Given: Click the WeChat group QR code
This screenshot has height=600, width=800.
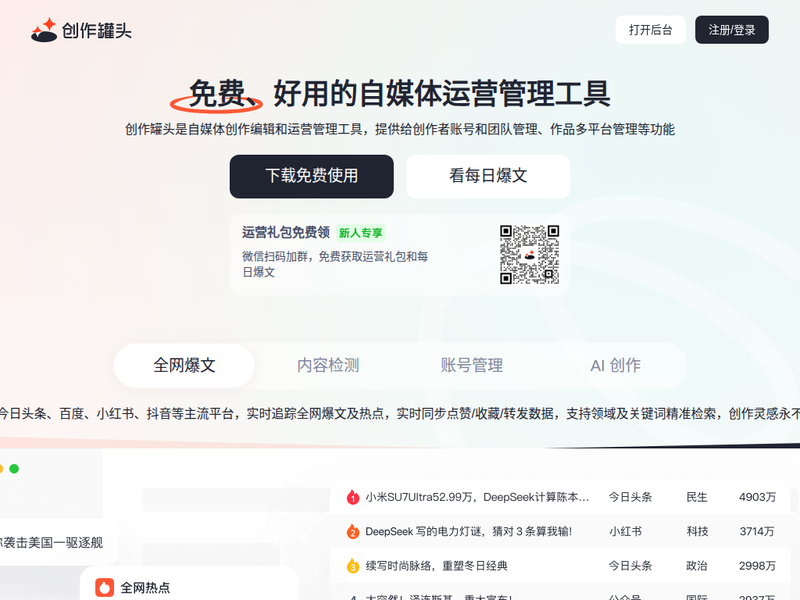Looking at the screenshot, I should coord(529,255).
